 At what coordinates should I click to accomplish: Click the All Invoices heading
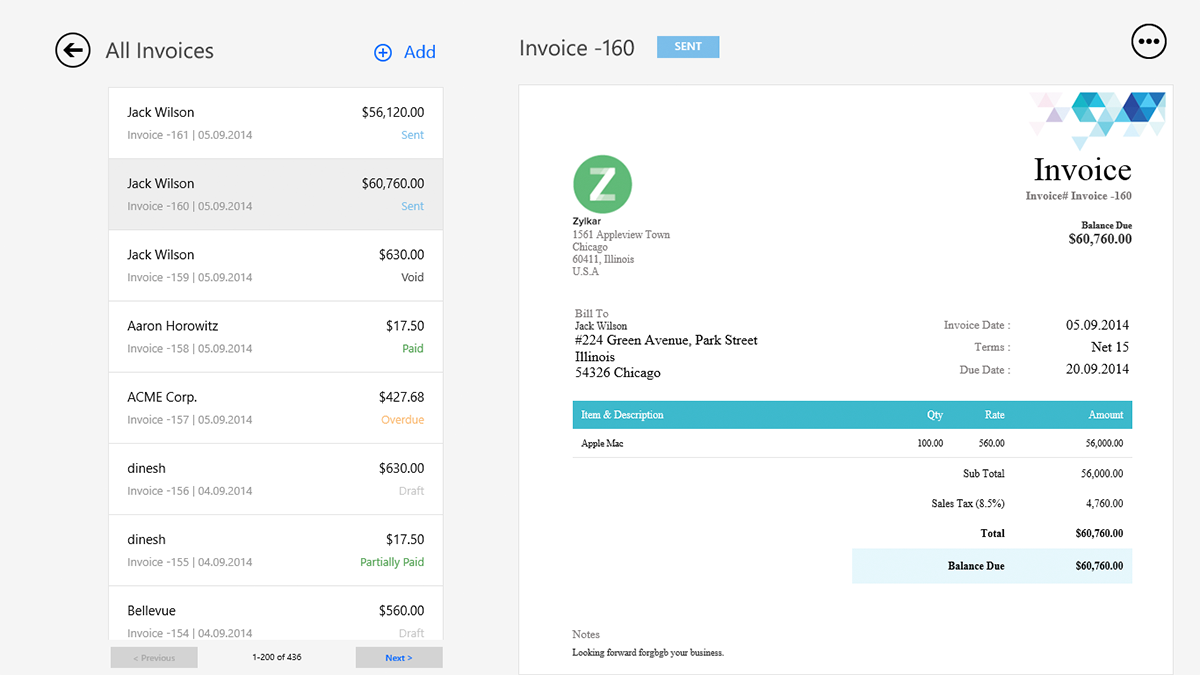click(x=160, y=51)
